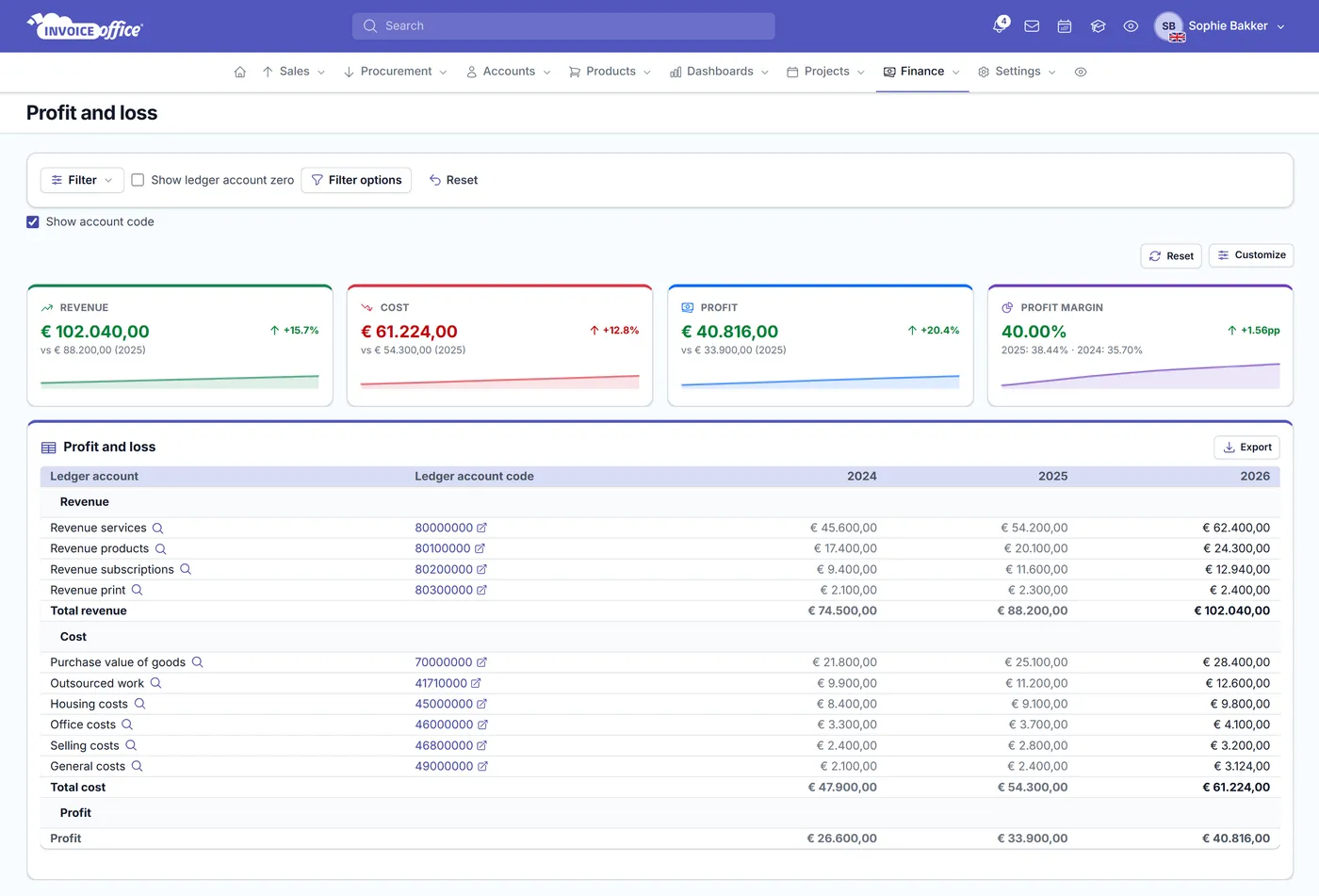The width and height of the screenshot is (1319, 896).
Task: Open ledger account code 41710000 link
Action: click(448, 683)
